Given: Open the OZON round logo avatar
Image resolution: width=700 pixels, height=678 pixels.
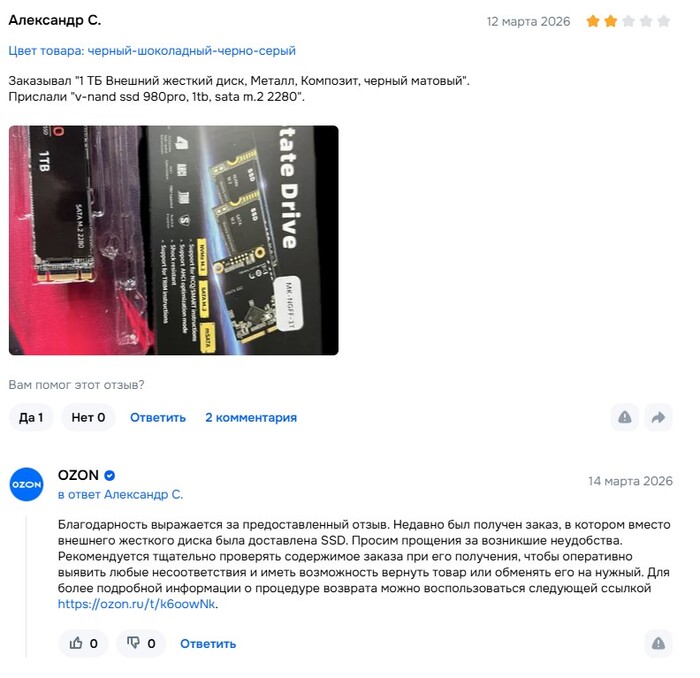Looking at the screenshot, I should point(26,484).
